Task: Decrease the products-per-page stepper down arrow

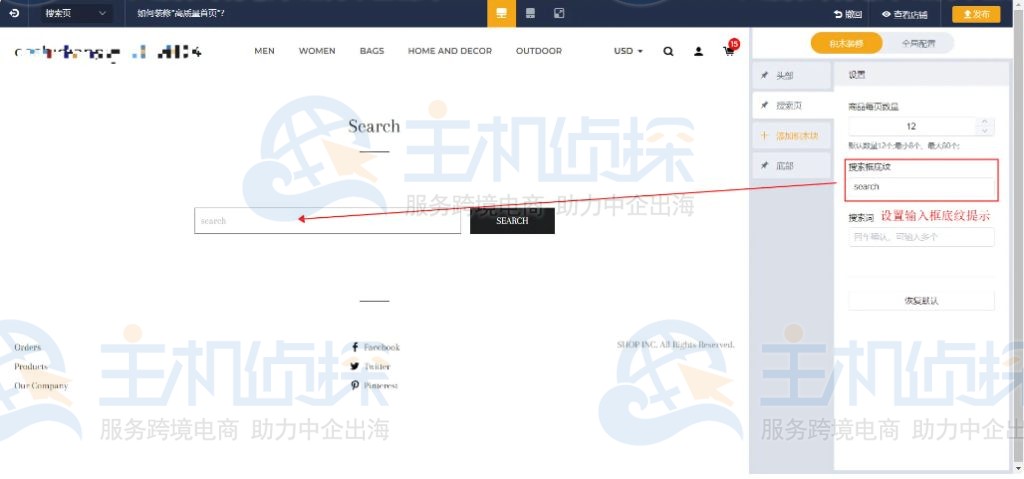Action: (x=985, y=131)
